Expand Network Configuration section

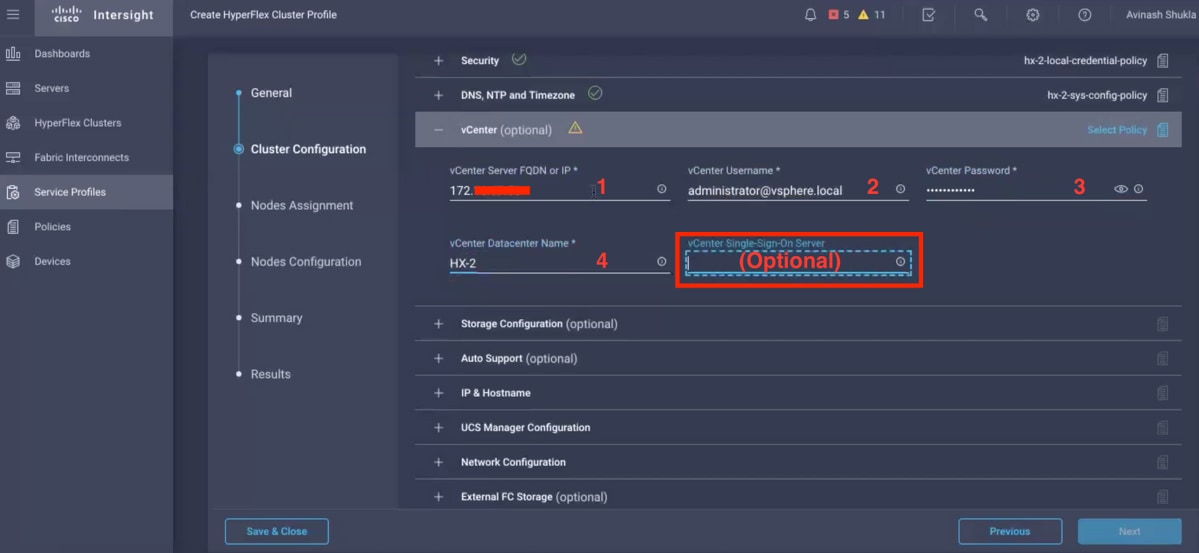[439, 462]
